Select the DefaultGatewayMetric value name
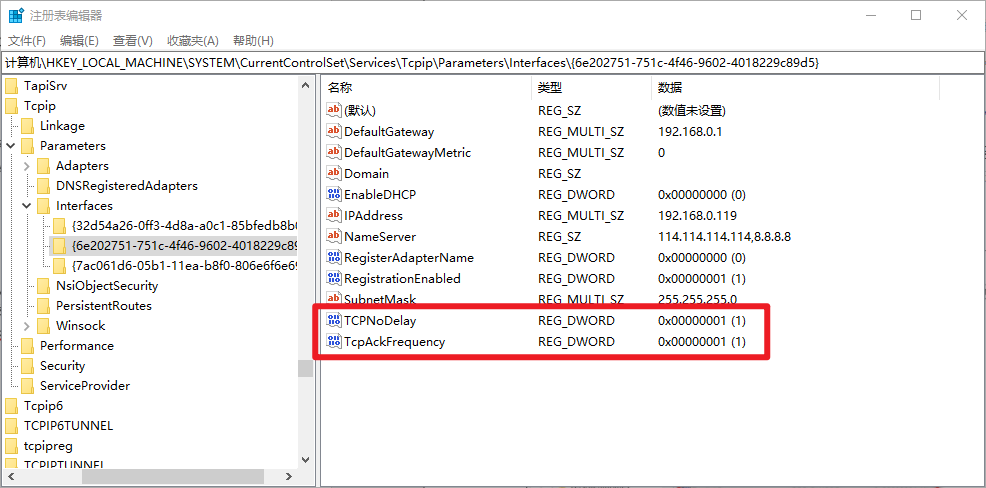986x488 pixels. (x=407, y=153)
